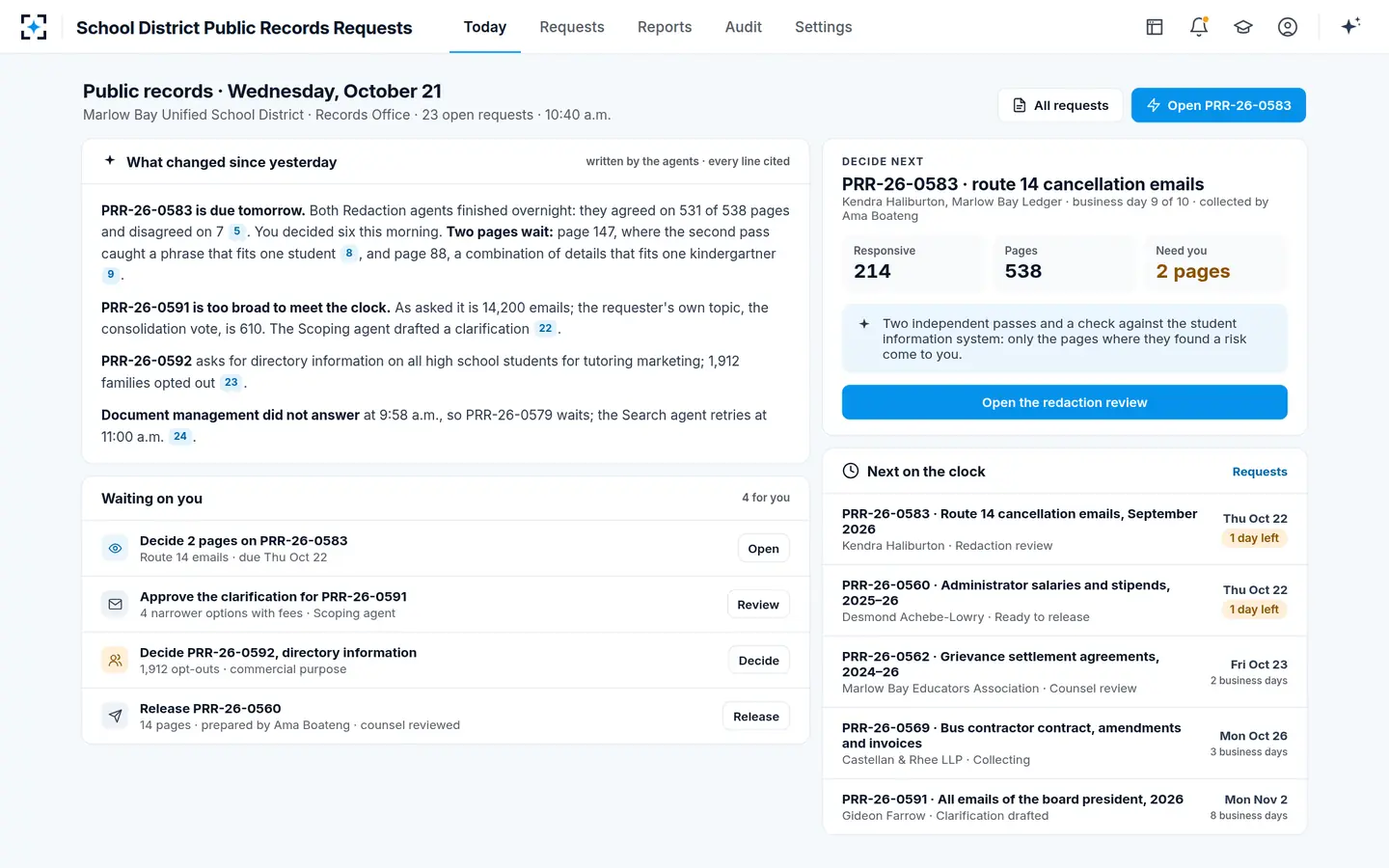Click people icon beside Decide PRR-26-0592
Screen dimensions: 1389x868
pos(115,661)
